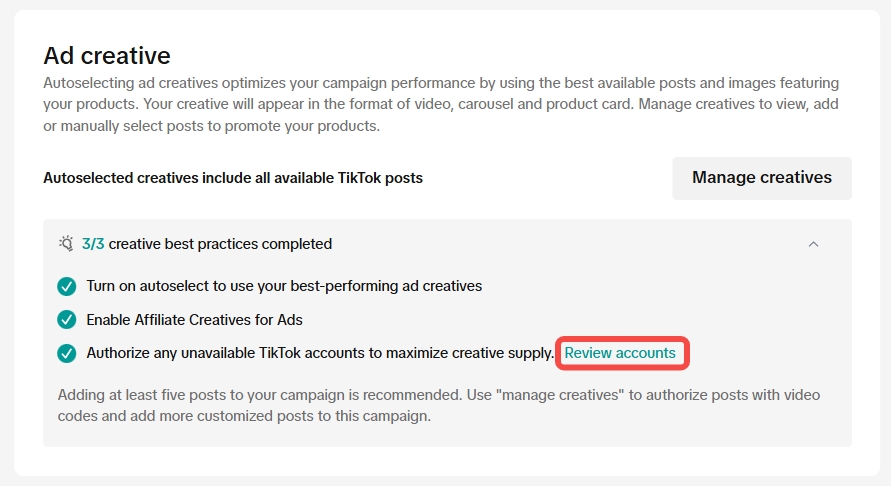The height and width of the screenshot is (486, 891).
Task: Click the lightbulb best practices icon
Action: click(x=66, y=244)
